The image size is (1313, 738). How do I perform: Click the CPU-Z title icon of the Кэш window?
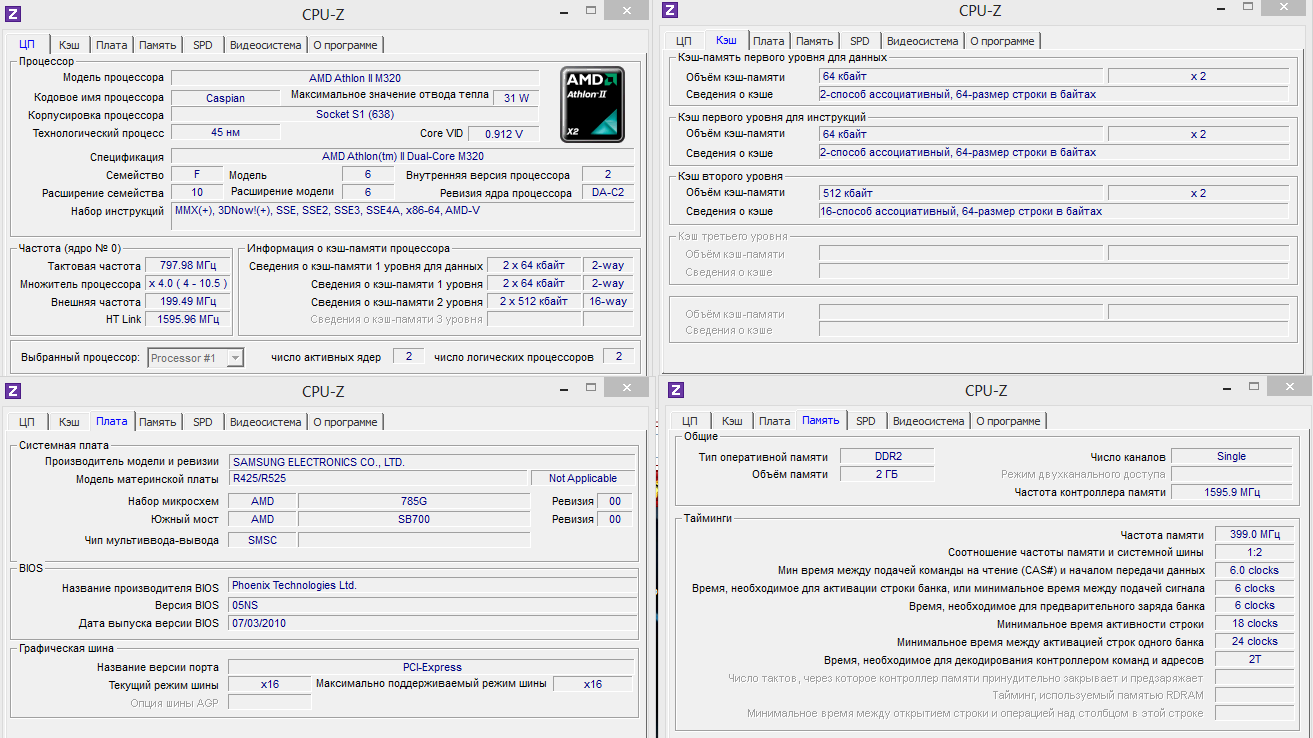670,10
